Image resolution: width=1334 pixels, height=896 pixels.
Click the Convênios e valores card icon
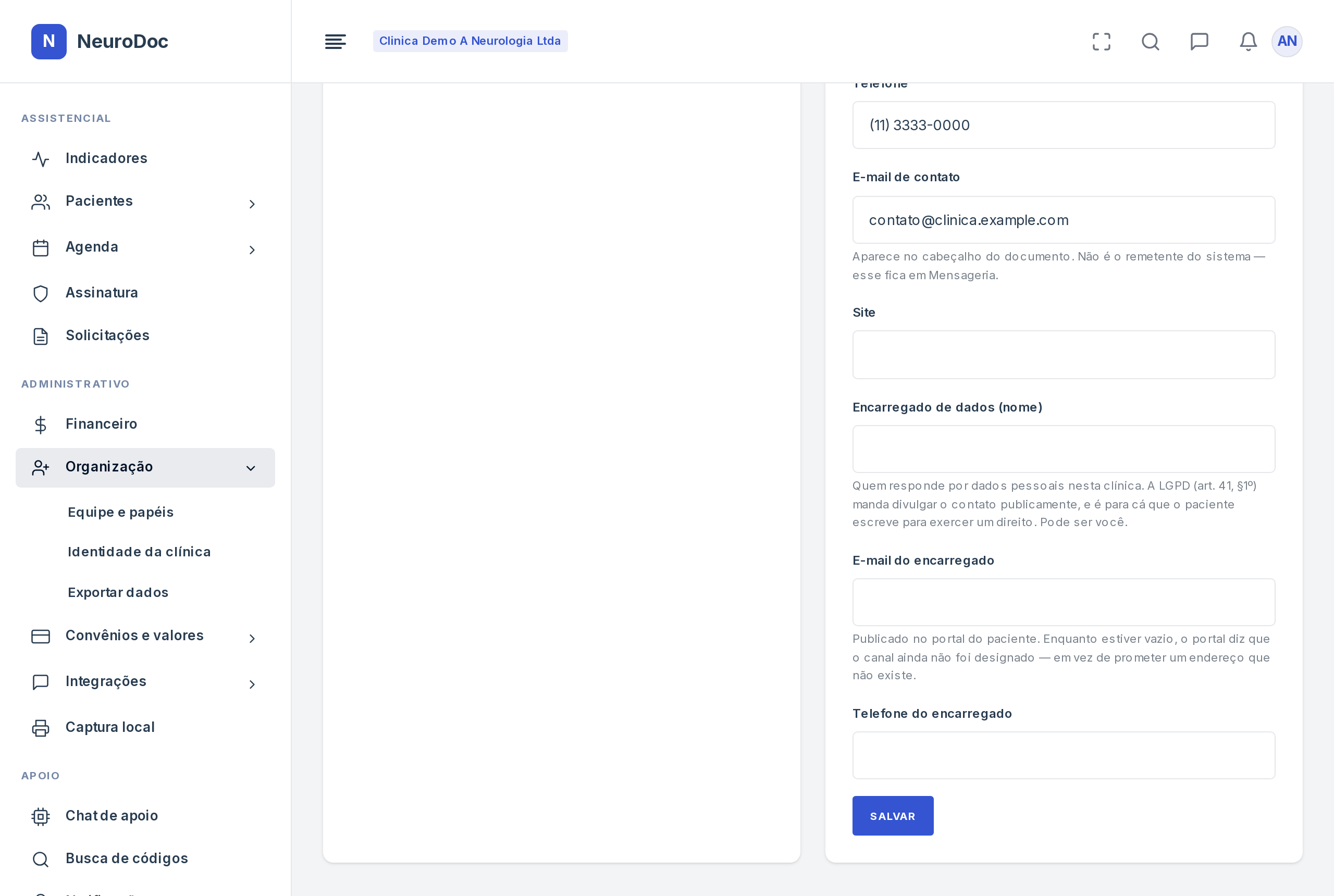pos(41,636)
